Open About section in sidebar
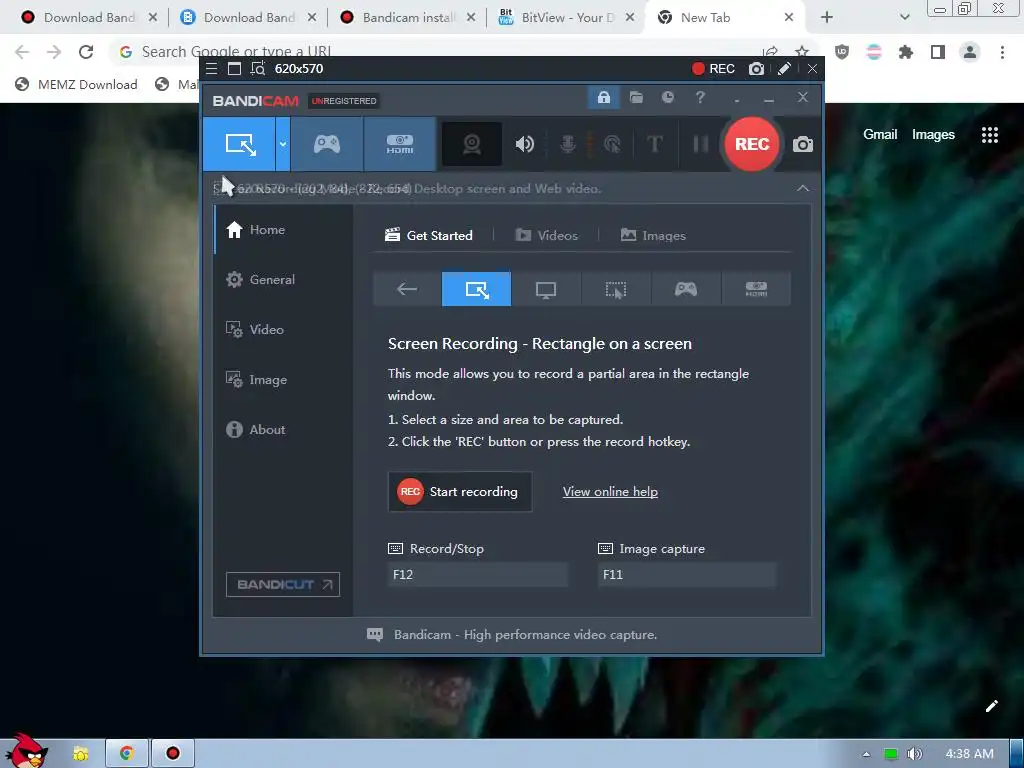The width and height of the screenshot is (1024, 768). pyautogui.click(x=283, y=429)
